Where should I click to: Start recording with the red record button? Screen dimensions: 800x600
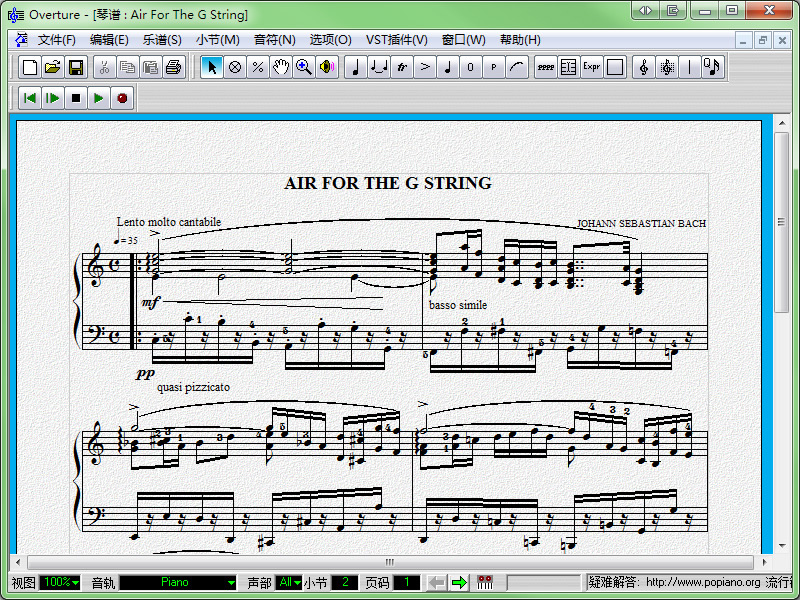point(122,98)
